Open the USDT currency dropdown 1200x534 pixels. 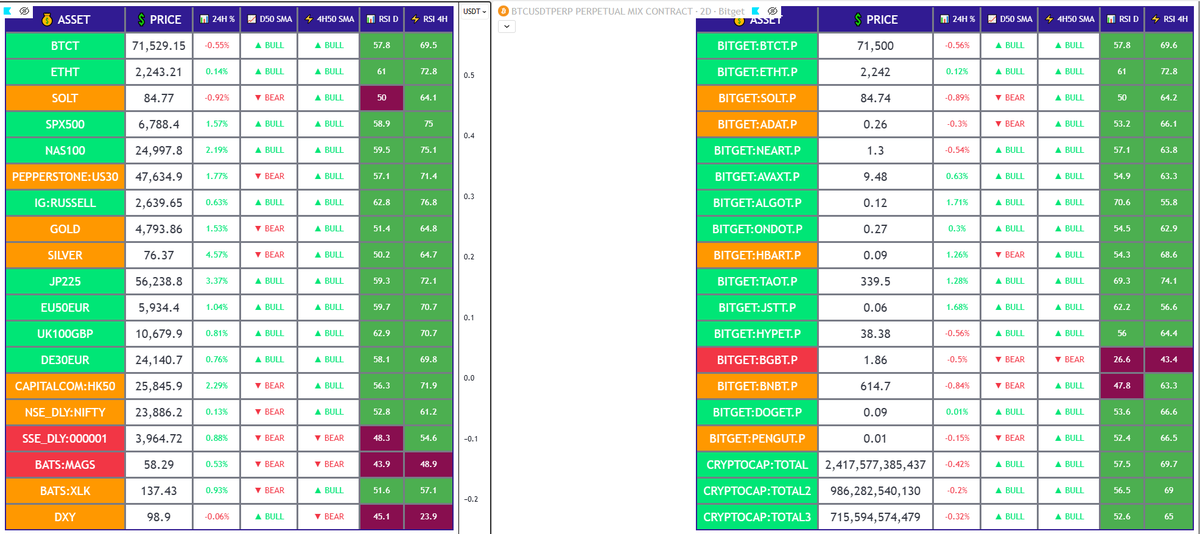[x=475, y=10]
